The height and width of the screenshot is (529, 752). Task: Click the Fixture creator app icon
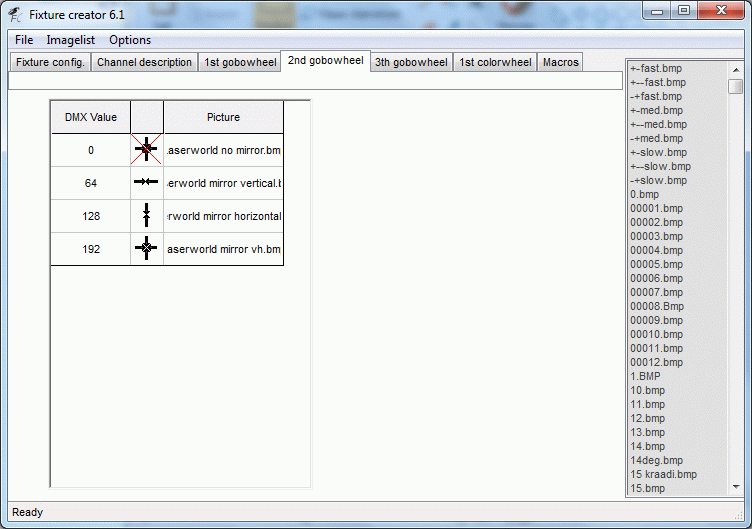[15, 15]
